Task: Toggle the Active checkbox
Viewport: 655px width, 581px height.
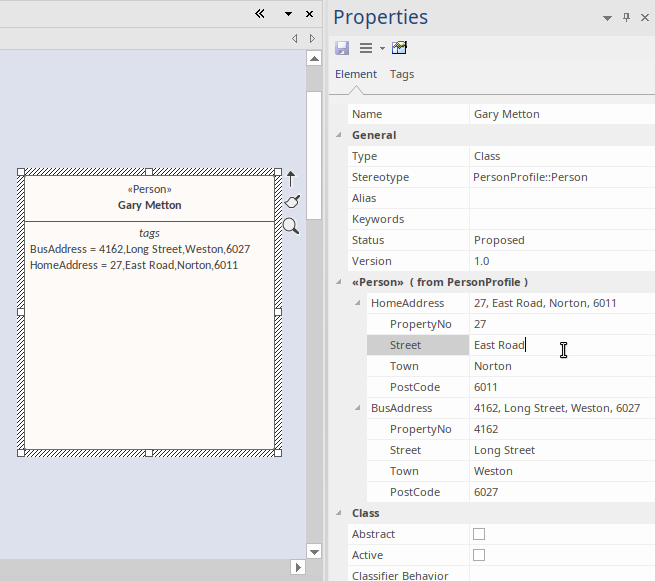Action: tap(479, 555)
